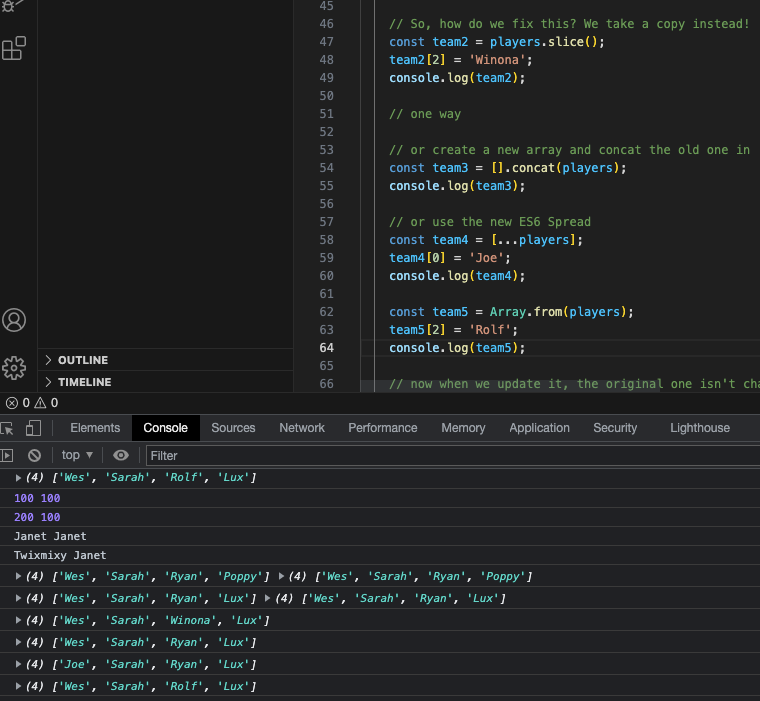Open the Manage gear settings icon
Viewport: 760px width, 701px height.
[x=14, y=367]
